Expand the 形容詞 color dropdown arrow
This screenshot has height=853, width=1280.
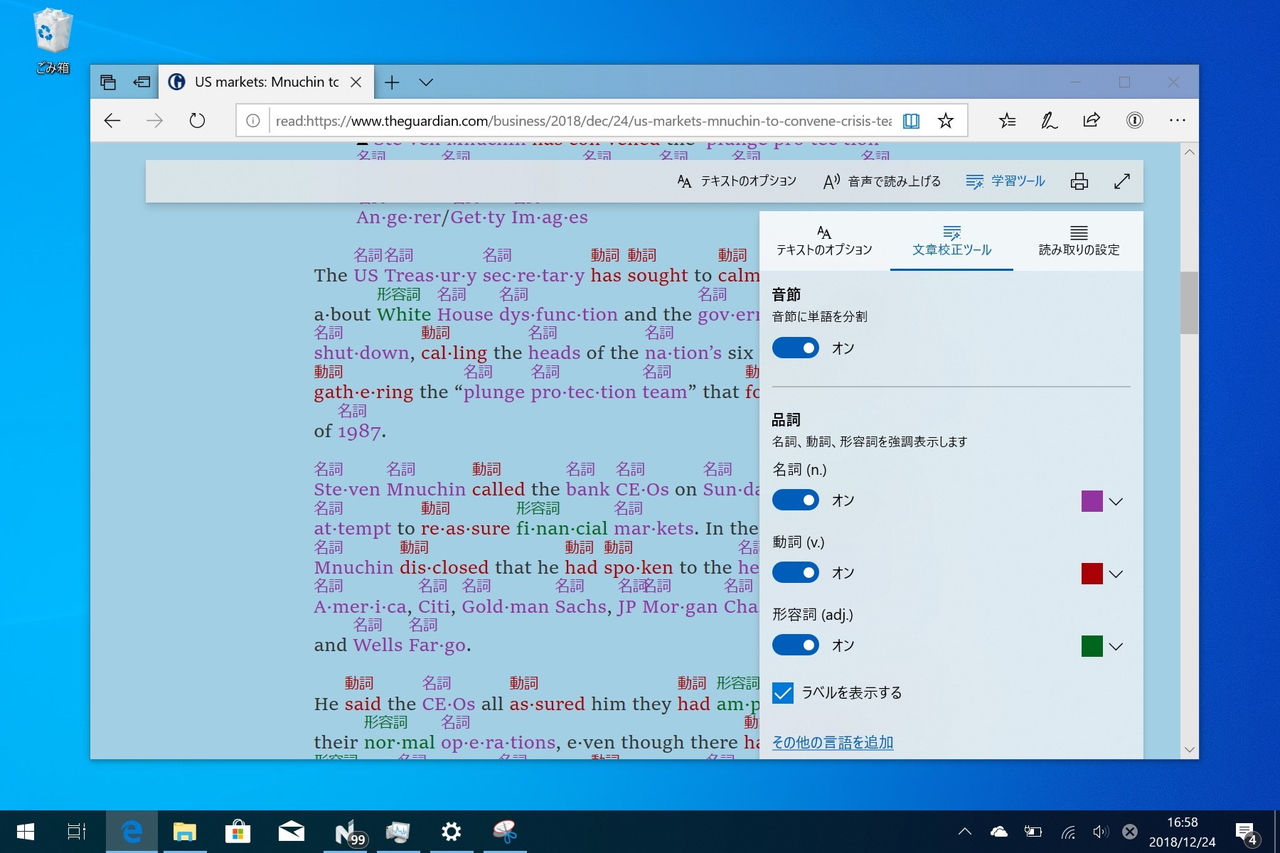click(1116, 646)
